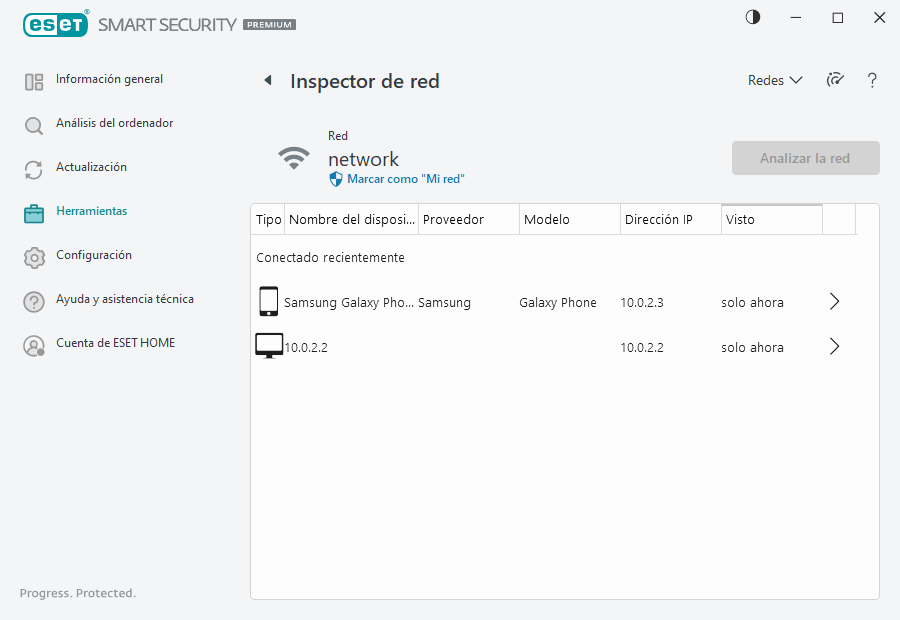Expand details for Samsung Galaxy Phone row
The width and height of the screenshot is (900, 620).
[x=835, y=302]
